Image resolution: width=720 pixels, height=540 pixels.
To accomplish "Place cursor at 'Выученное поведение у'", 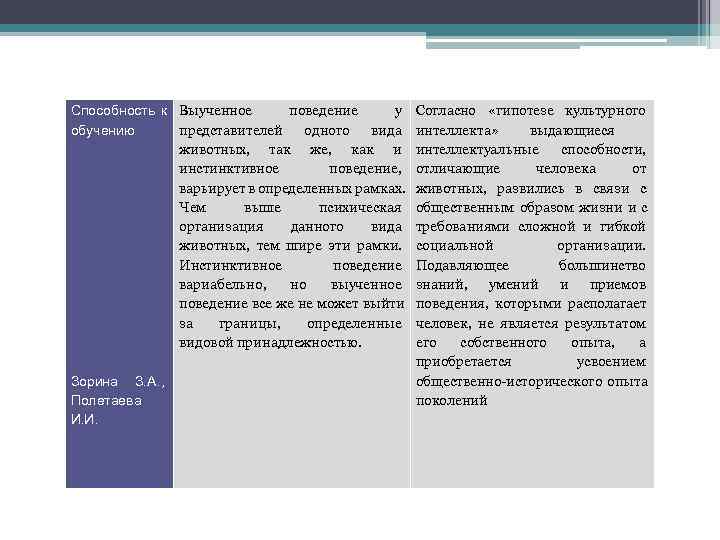I will [291, 111].
